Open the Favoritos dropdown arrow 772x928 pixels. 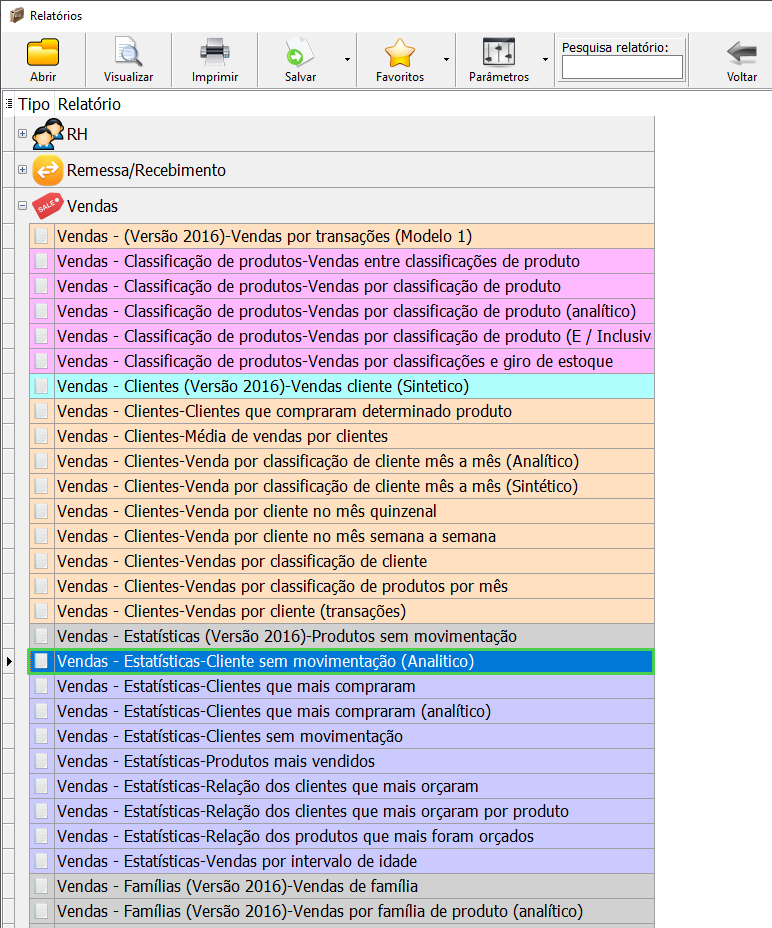(446, 59)
